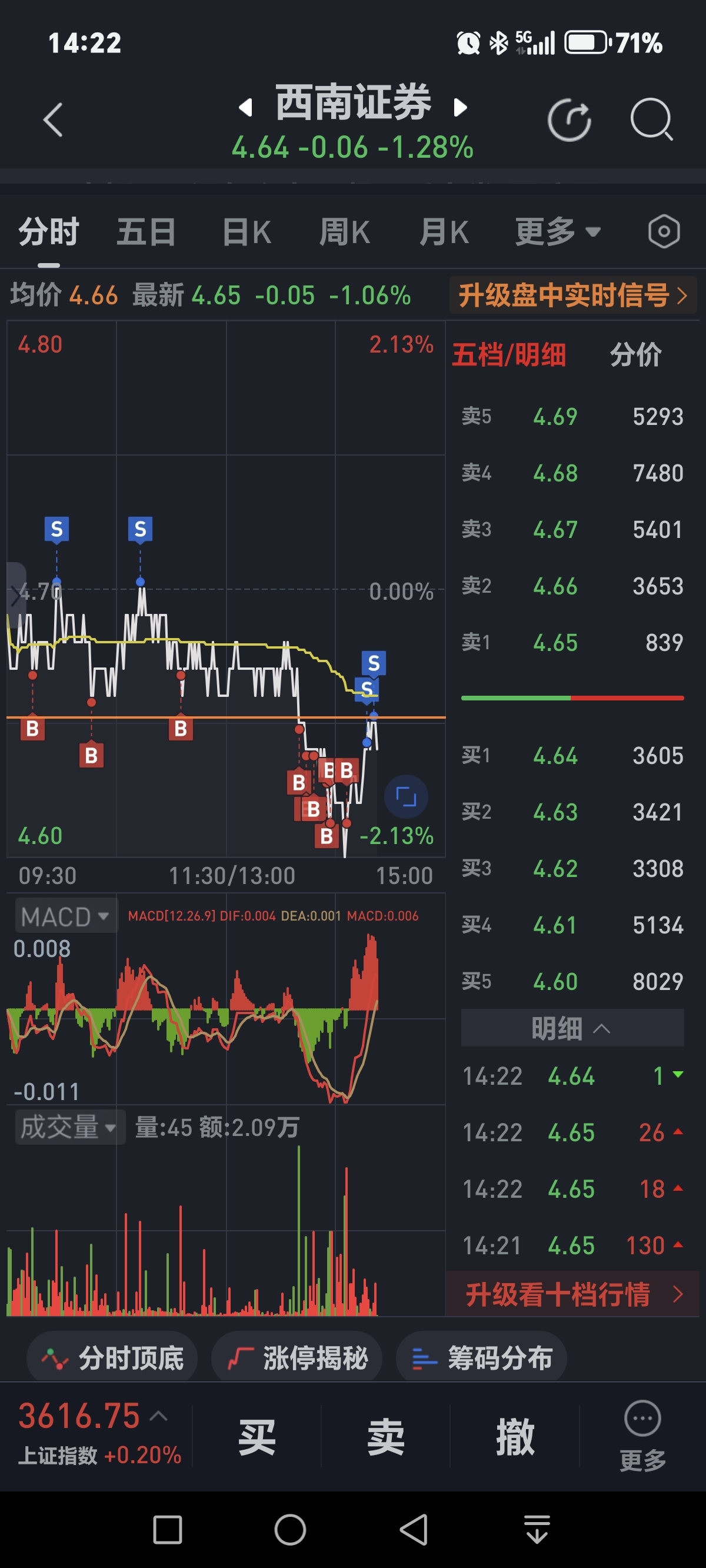
Task: Open the 更多 period dropdown
Action: 558,232
